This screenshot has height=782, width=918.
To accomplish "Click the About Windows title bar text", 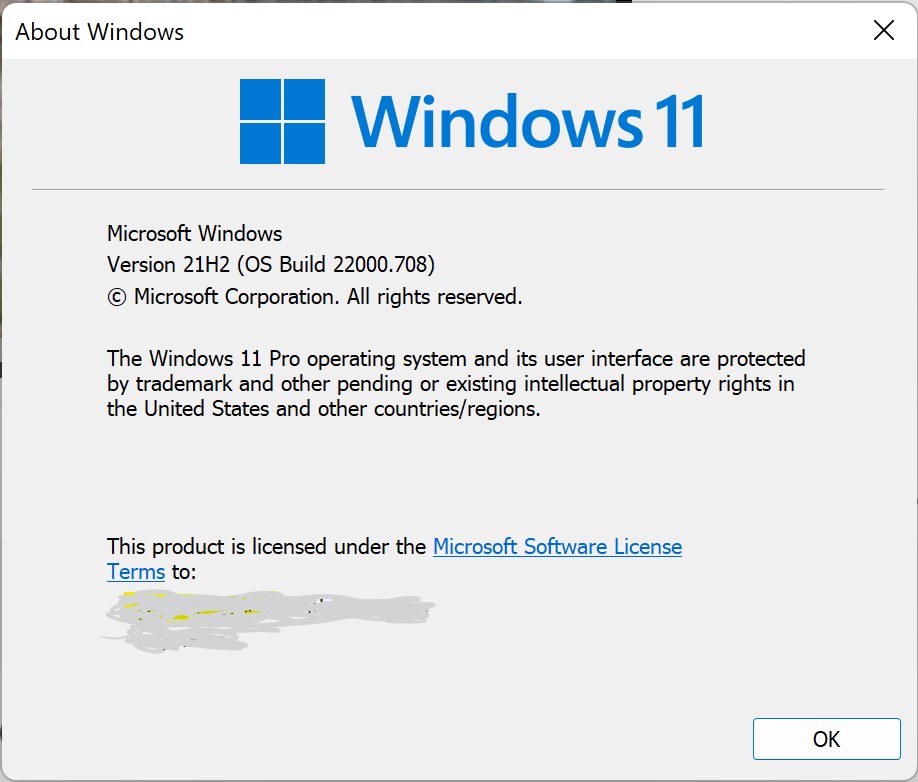I will 100,32.
